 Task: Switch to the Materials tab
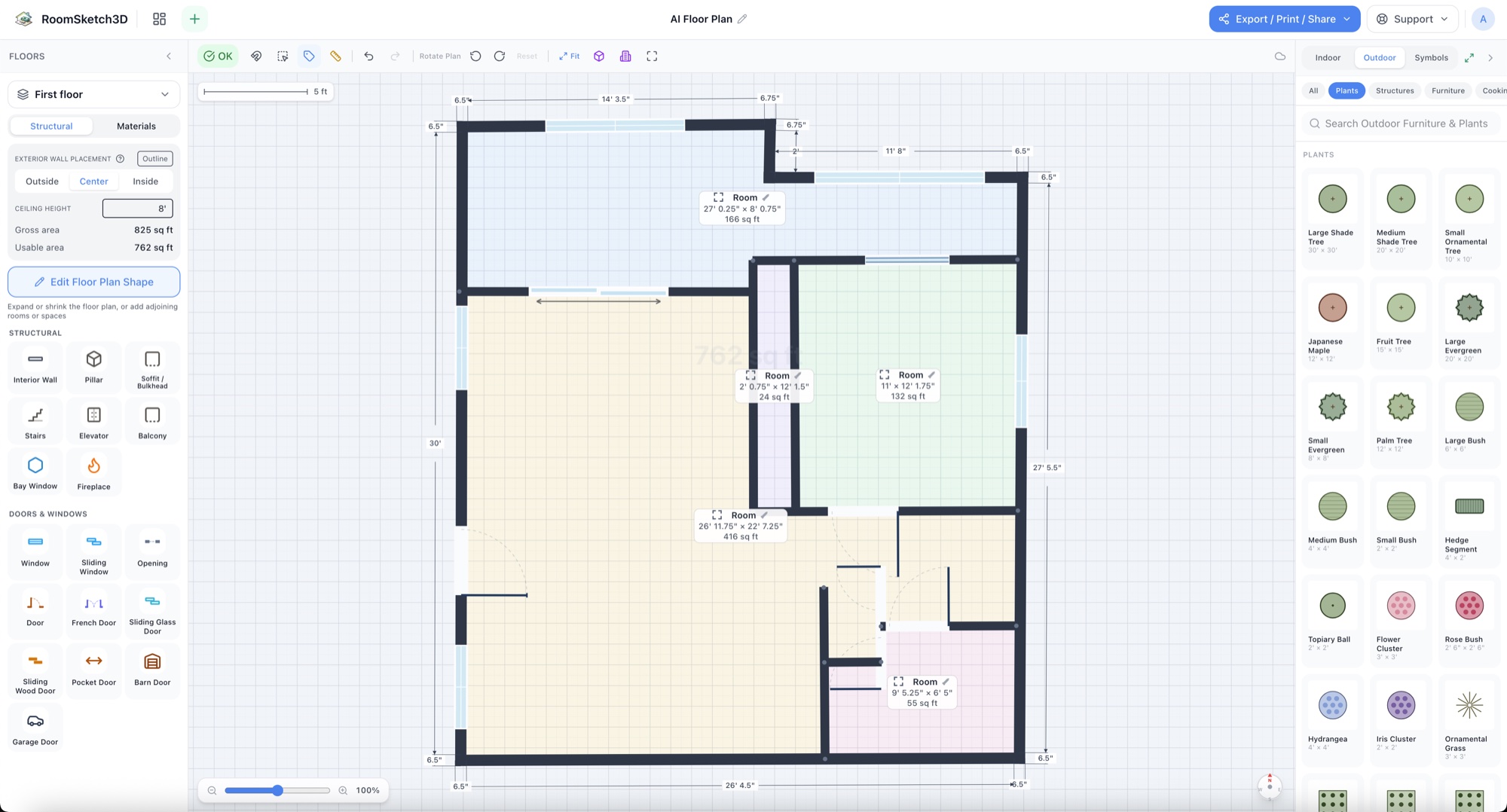[136, 126]
